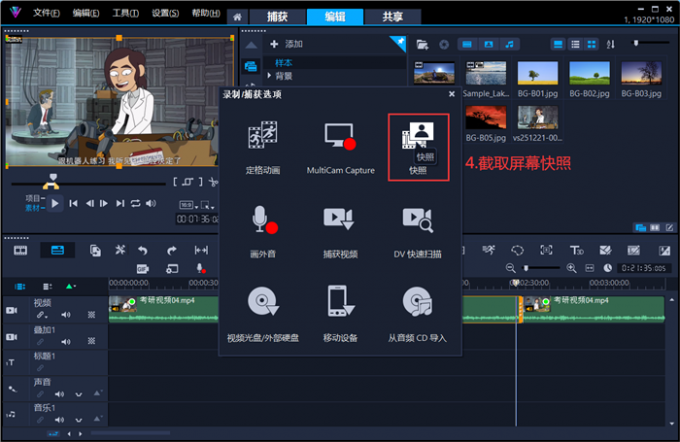Viewport: 680px width, 442px height.
Task: Mute the 声音 voice track
Action: tap(59, 394)
